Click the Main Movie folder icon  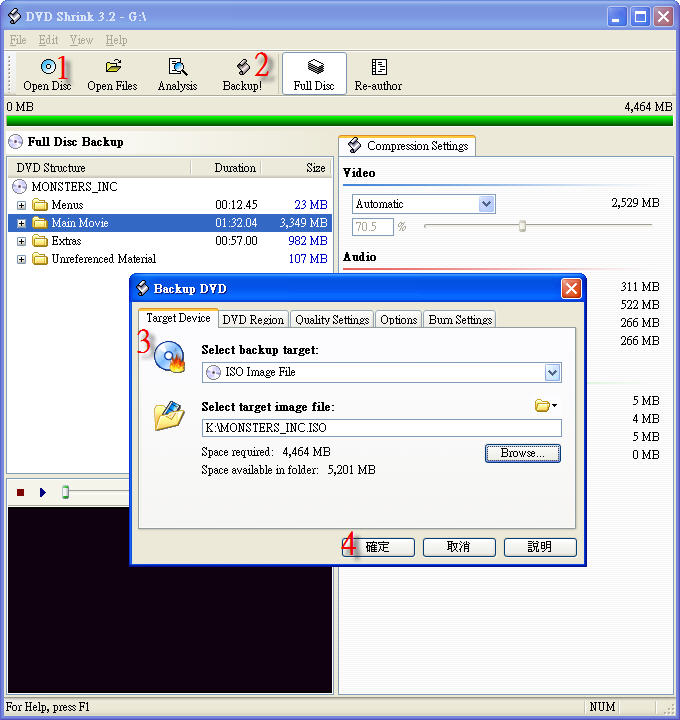tap(40, 223)
